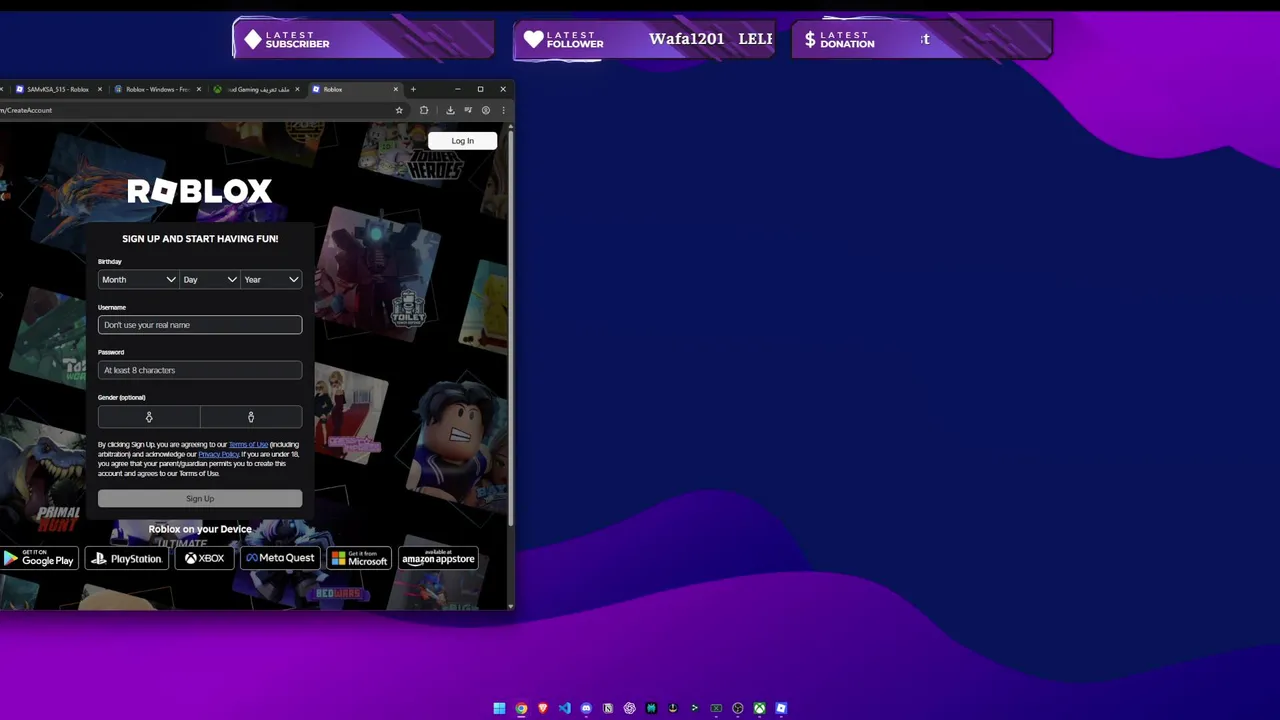Bookmark this page with the star icon
Image resolution: width=1280 pixels, height=720 pixels.
(x=399, y=110)
